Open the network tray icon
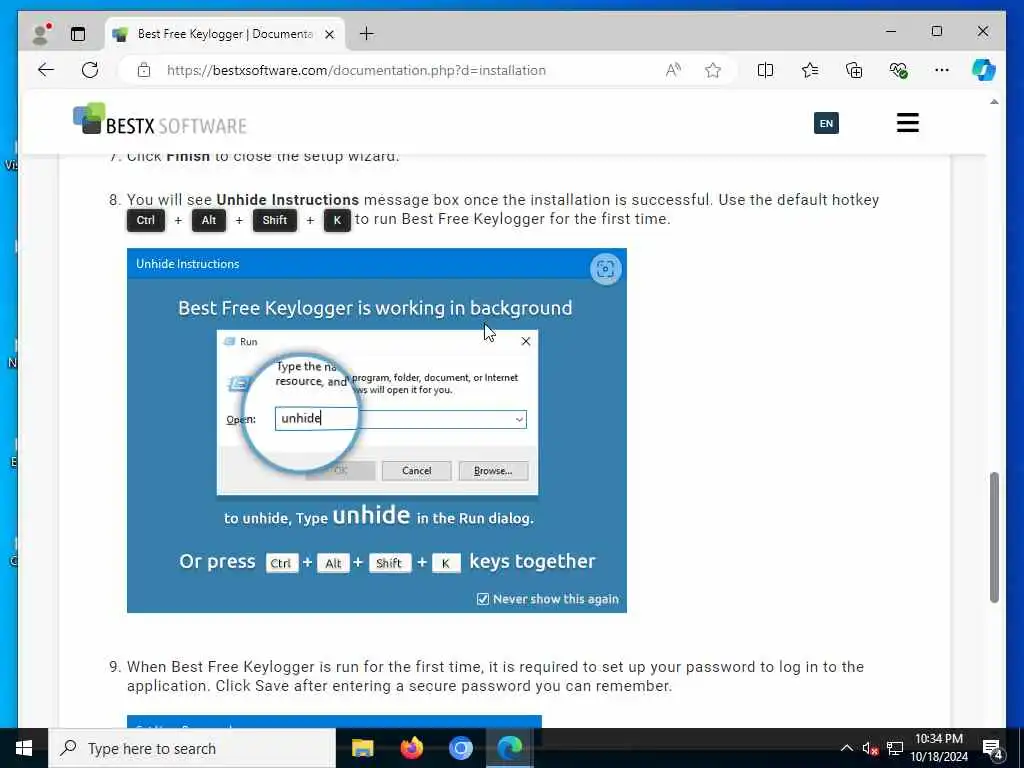The image size is (1024, 768). pos(895,748)
